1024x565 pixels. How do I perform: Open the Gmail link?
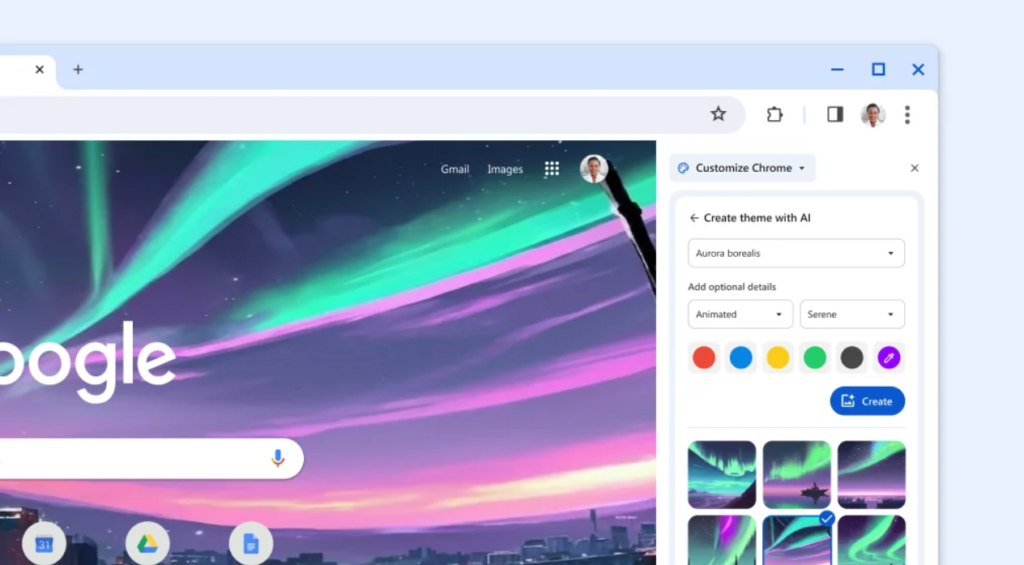455,169
